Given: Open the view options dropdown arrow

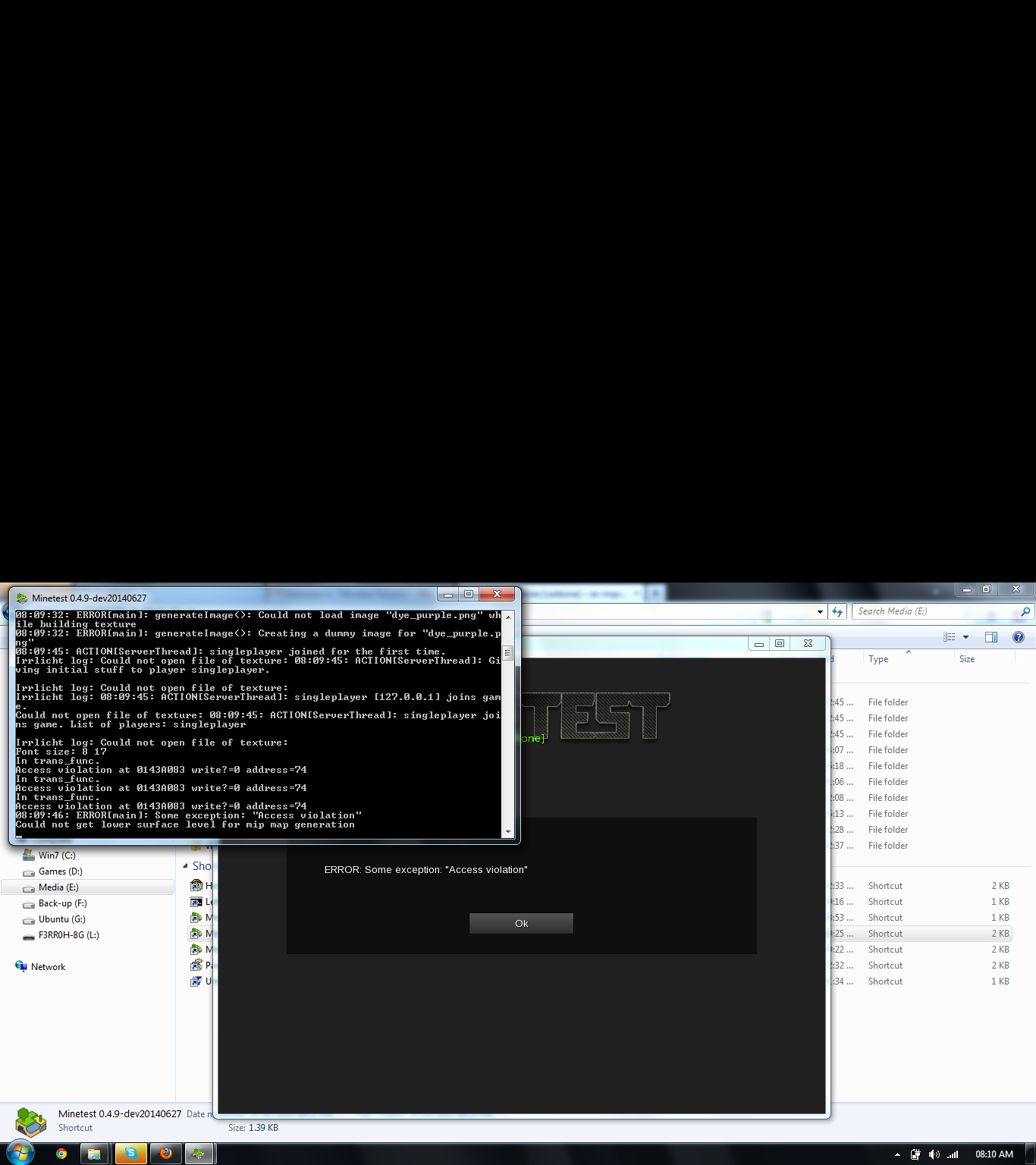Looking at the screenshot, I should [x=965, y=637].
